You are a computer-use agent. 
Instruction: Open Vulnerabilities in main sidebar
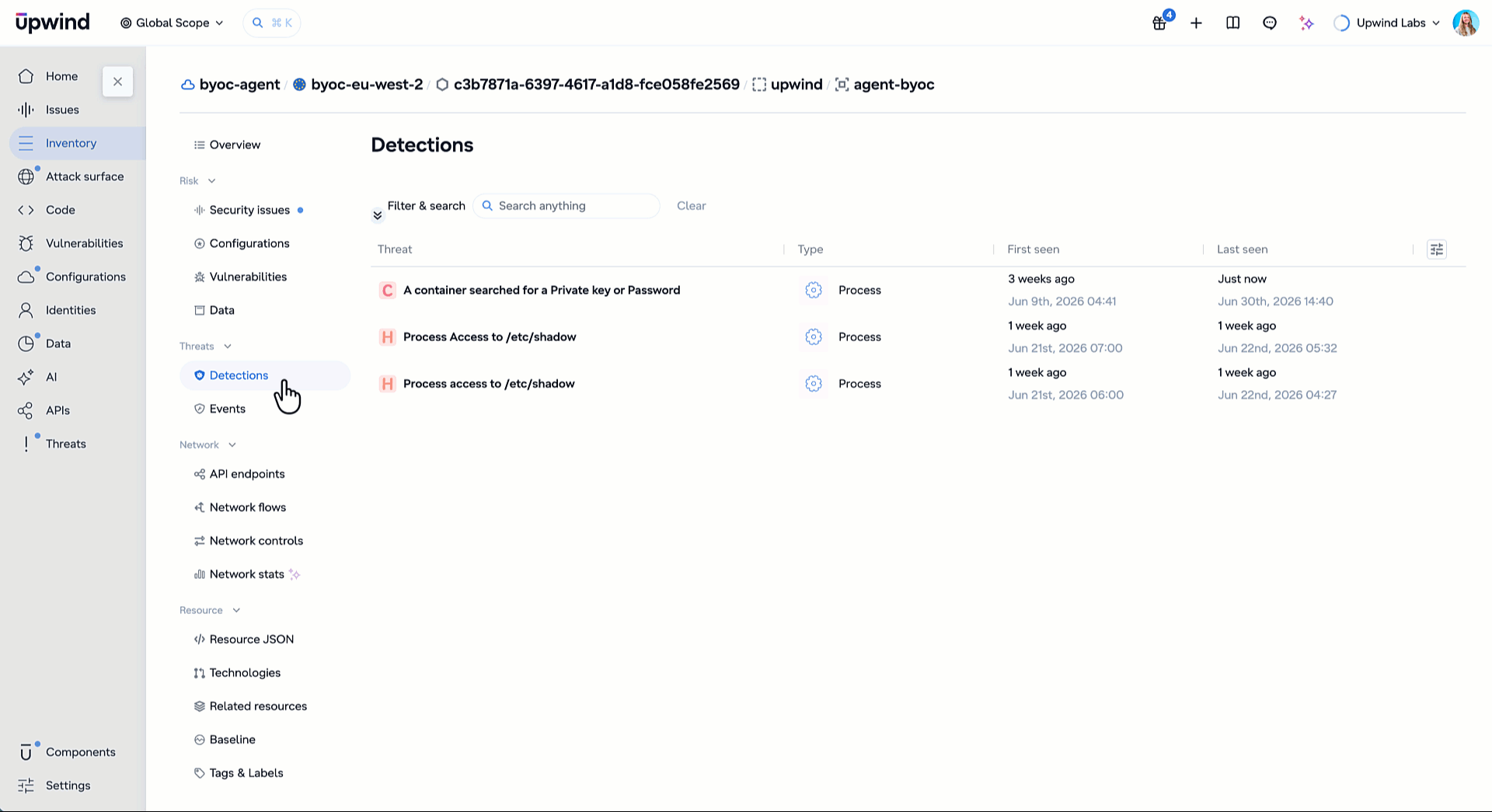[x=84, y=243]
